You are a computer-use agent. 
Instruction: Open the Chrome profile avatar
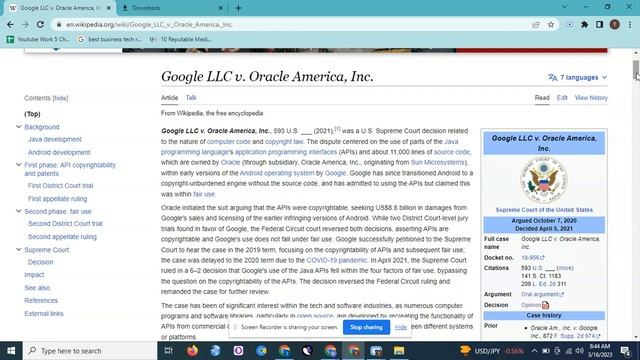click(615, 24)
